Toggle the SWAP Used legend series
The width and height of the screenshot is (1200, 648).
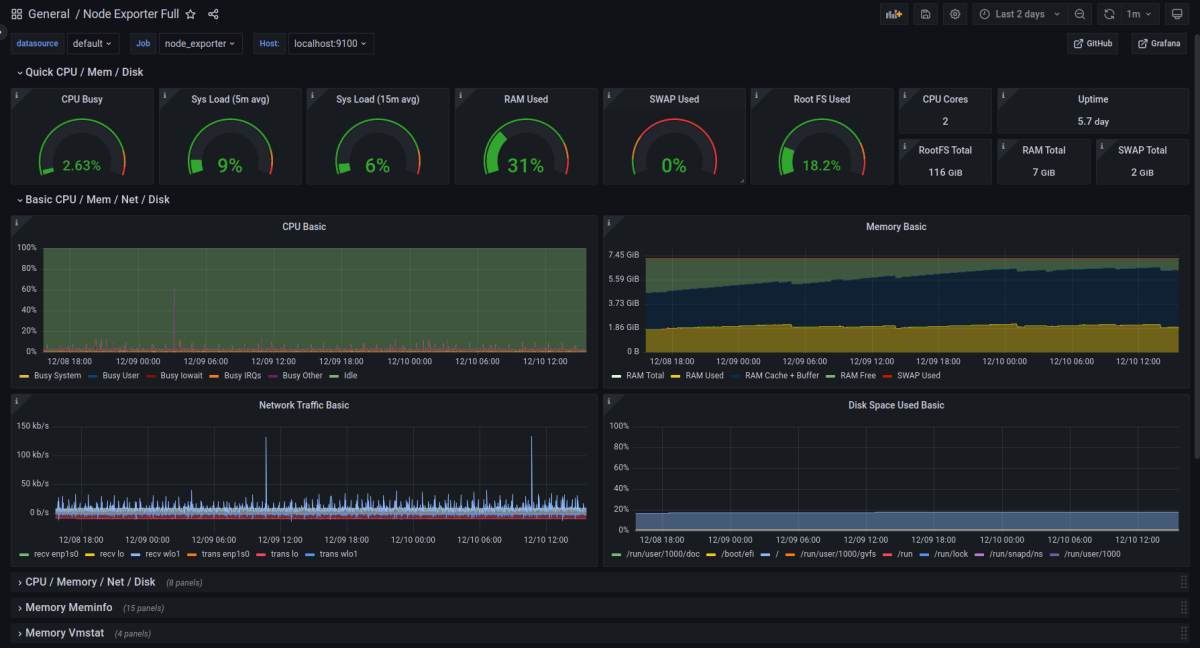(x=917, y=376)
